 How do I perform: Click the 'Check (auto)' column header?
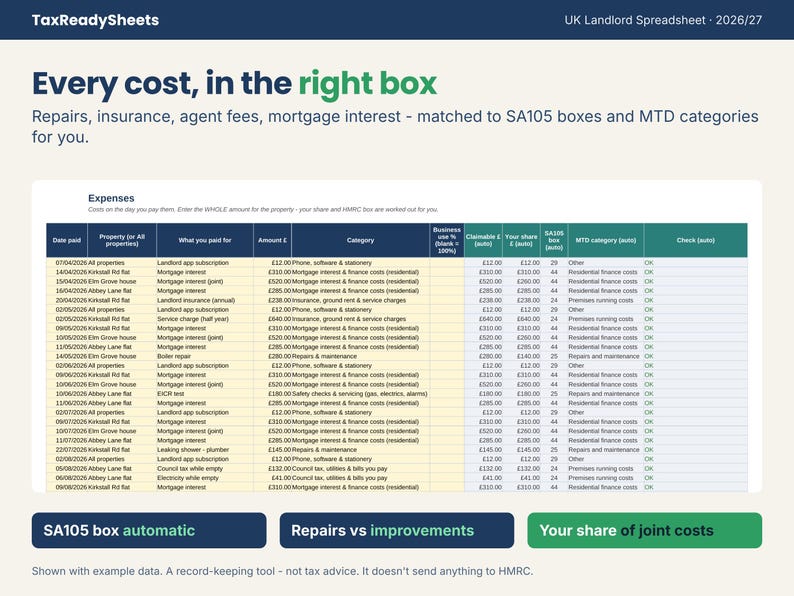(x=696, y=240)
